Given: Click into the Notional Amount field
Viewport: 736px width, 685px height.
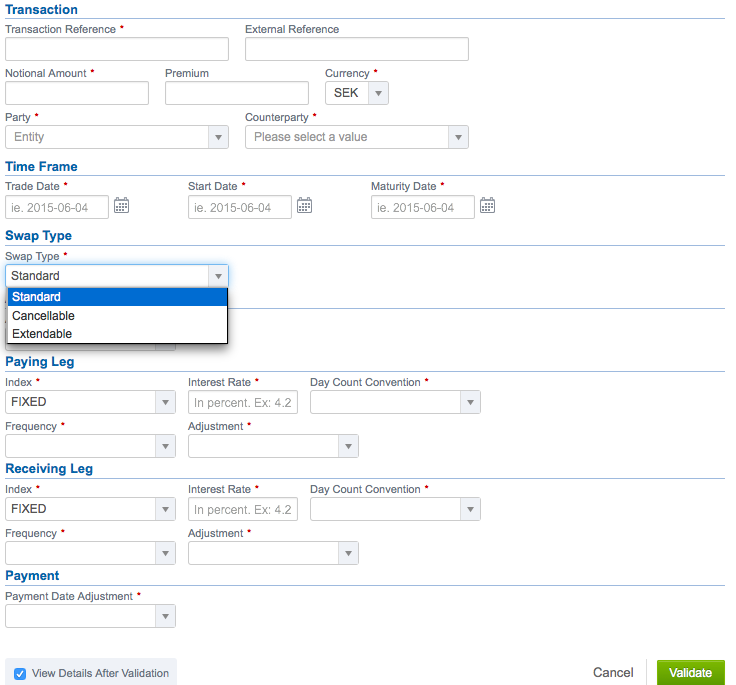Looking at the screenshot, I should [x=77, y=93].
